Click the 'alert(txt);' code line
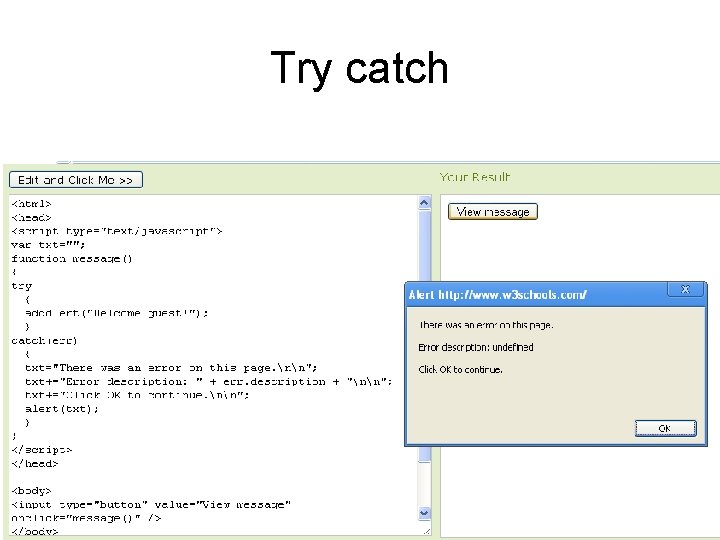 click(x=62, y=409)
